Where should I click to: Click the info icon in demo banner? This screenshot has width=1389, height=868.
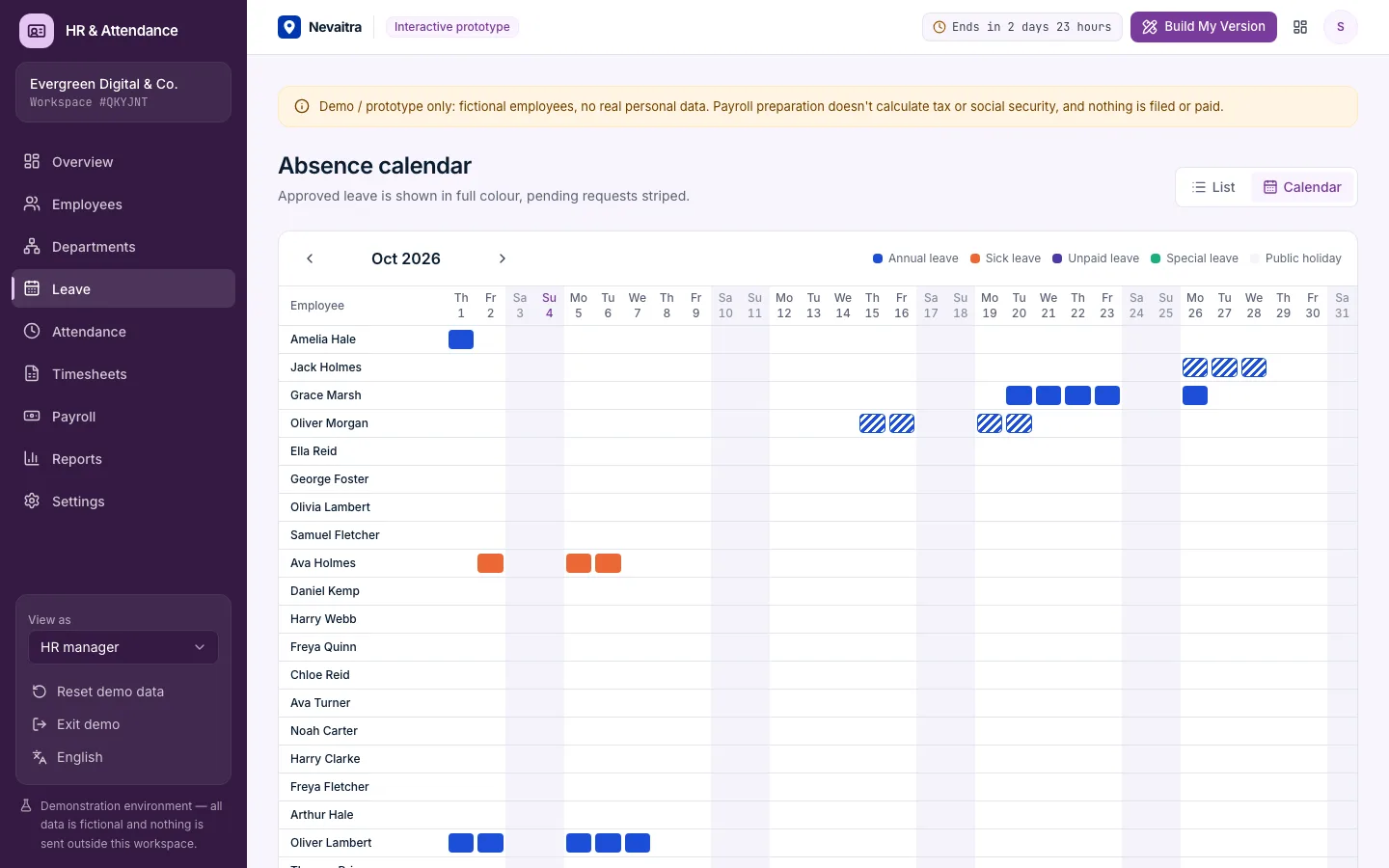coord(302,107)
